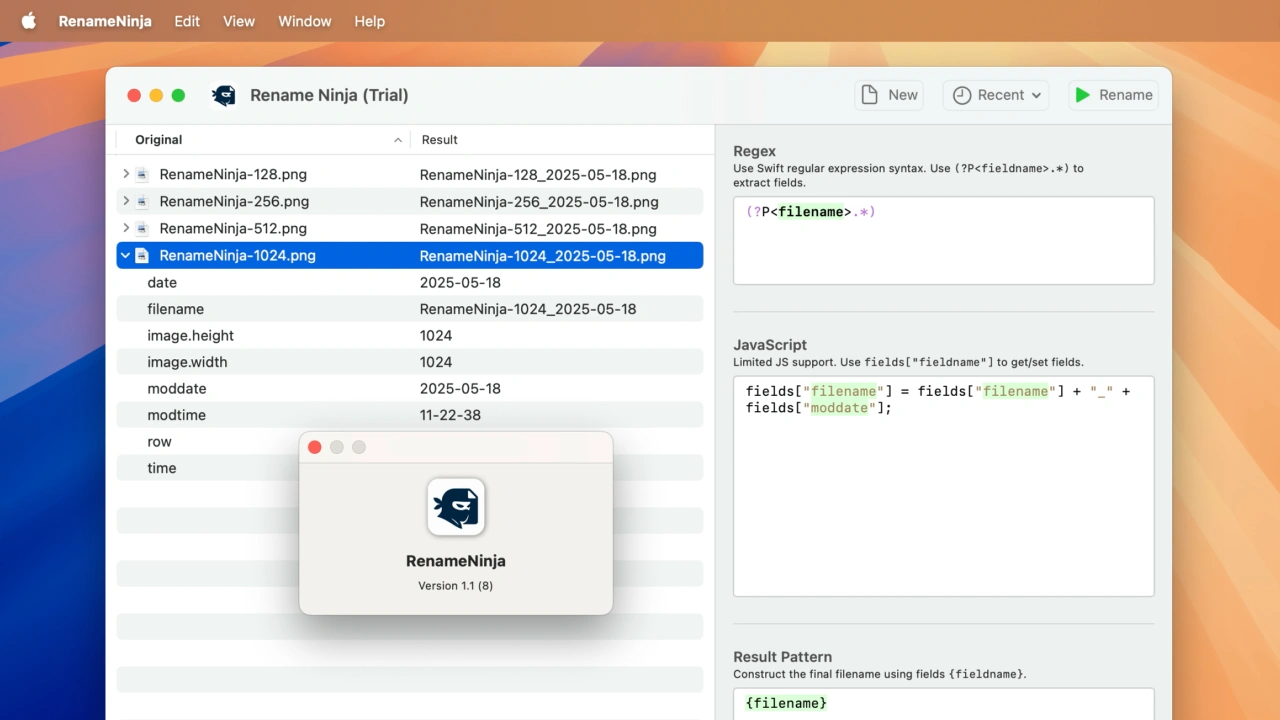The width and height of the screenshot is (1280, 720).
Task: Click the Apple logo menu
Action: pyautogui.click(x=29, y=21)
